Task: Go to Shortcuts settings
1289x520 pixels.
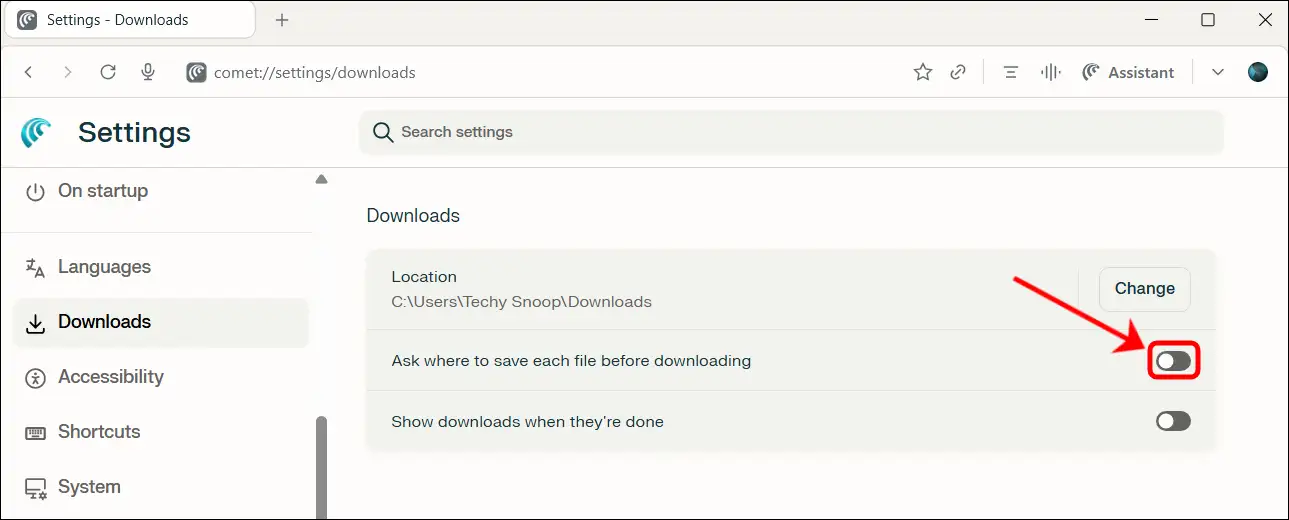Action: click(99, 432)
